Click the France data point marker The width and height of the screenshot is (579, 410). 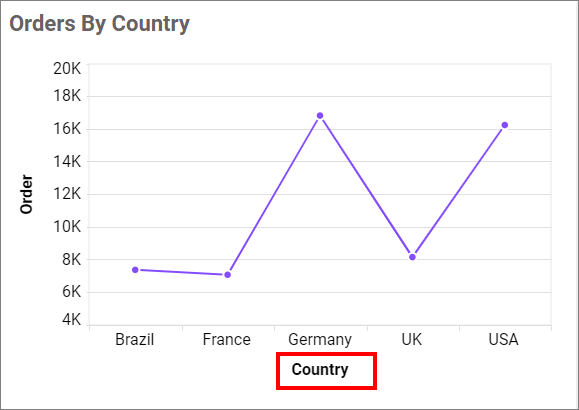tap(228, 275)
